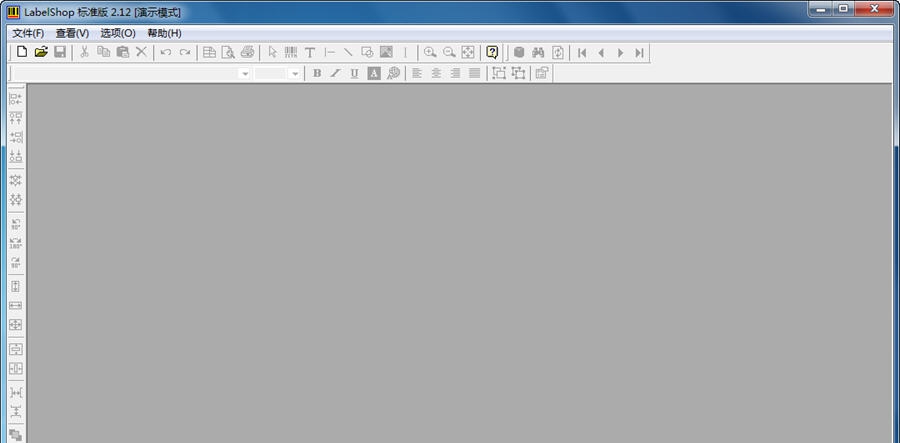Select the Barcode tool
This screenshot has width=900, height=443.
291,52
